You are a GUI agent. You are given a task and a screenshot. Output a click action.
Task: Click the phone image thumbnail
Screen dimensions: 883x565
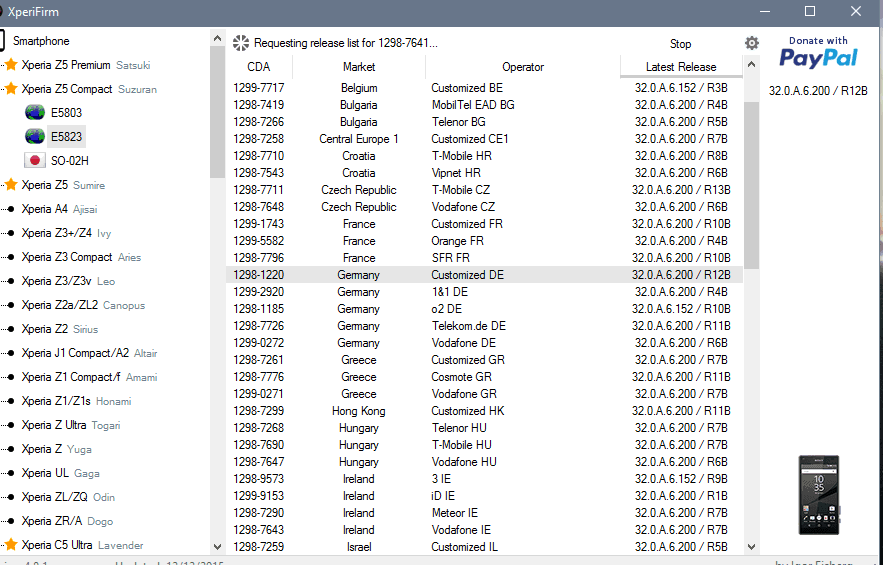click(x=819, y=495)
